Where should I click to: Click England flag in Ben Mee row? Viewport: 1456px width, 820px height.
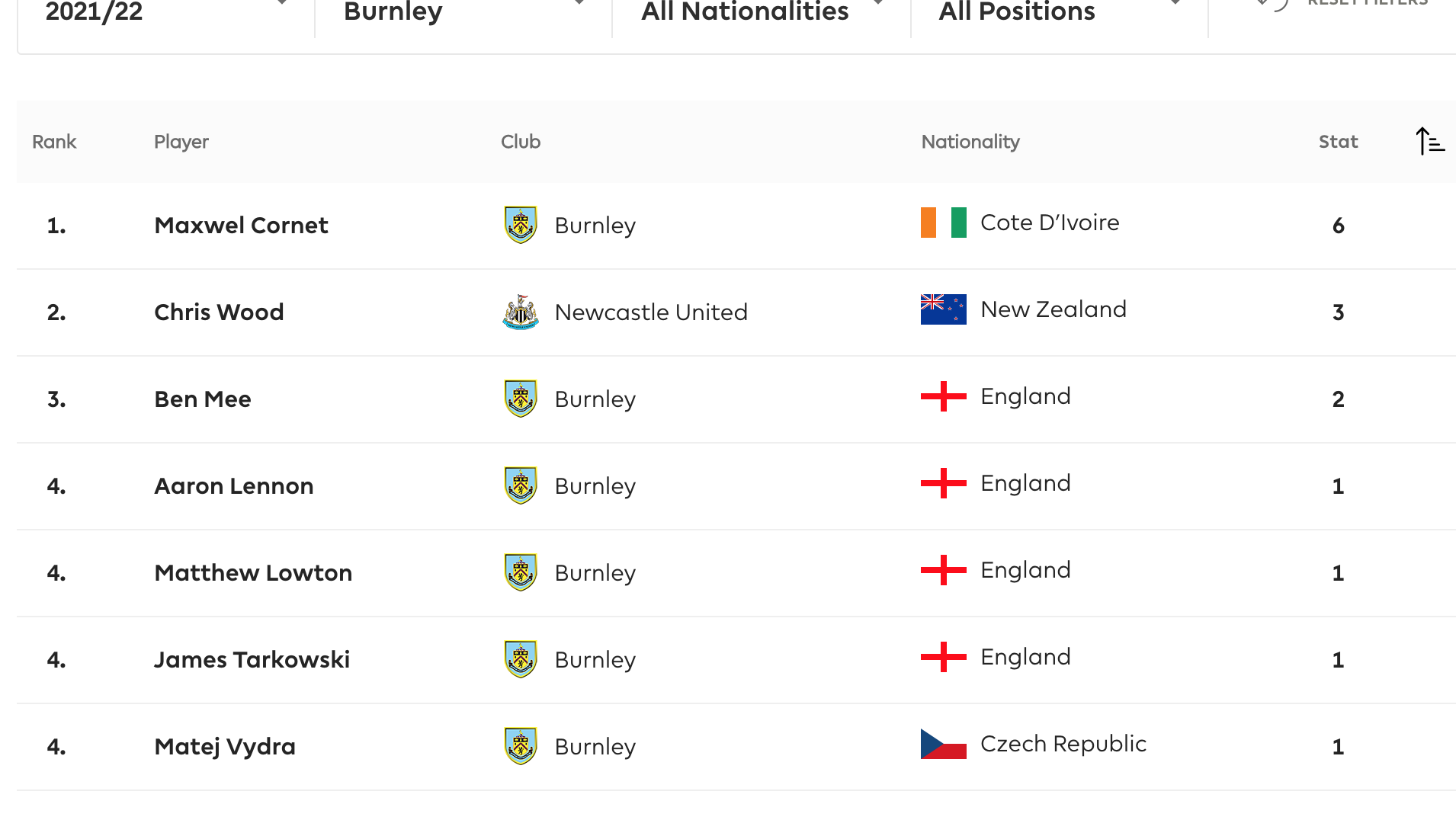(943, 396)
